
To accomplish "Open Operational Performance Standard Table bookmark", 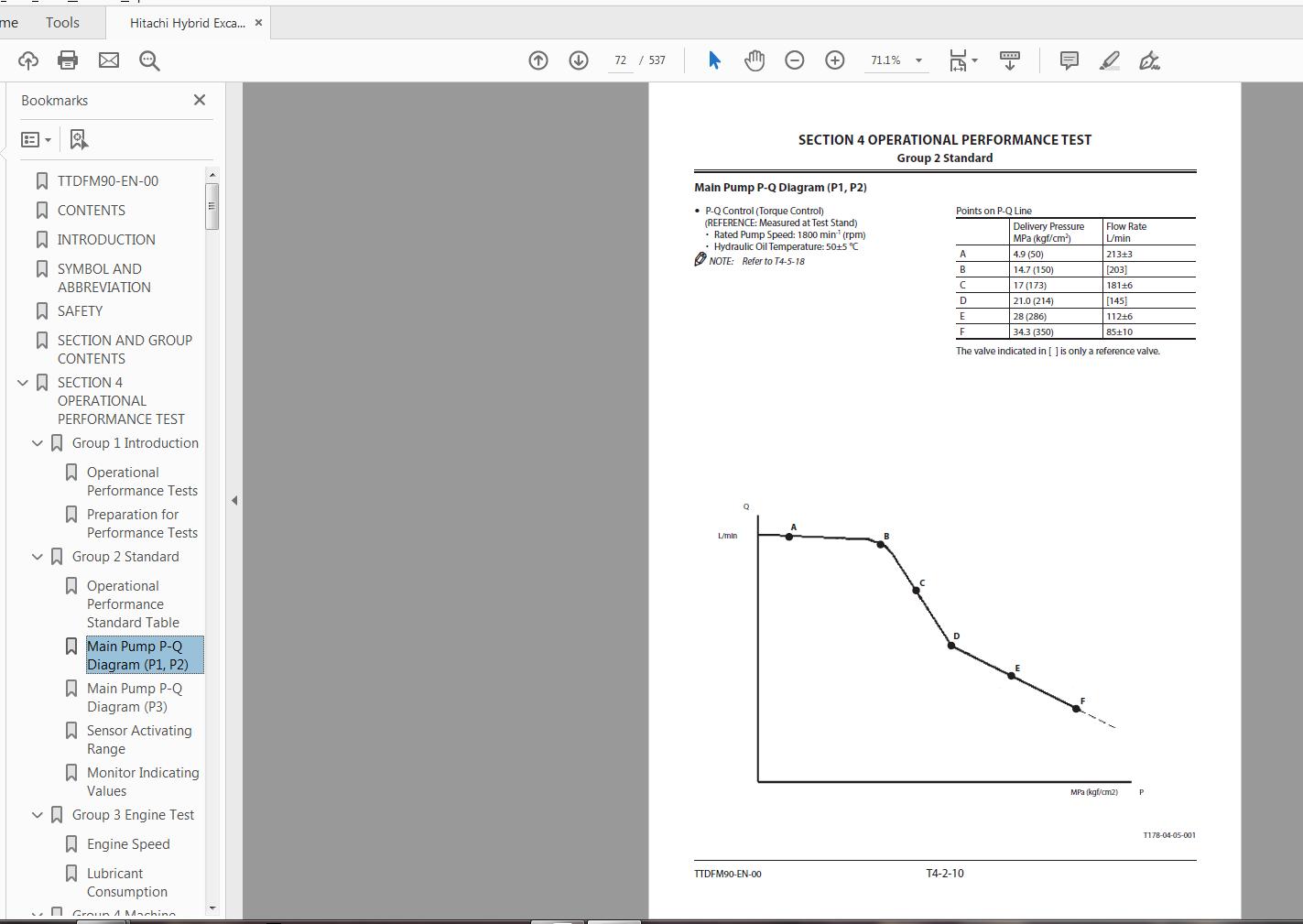I will [133, 604].
